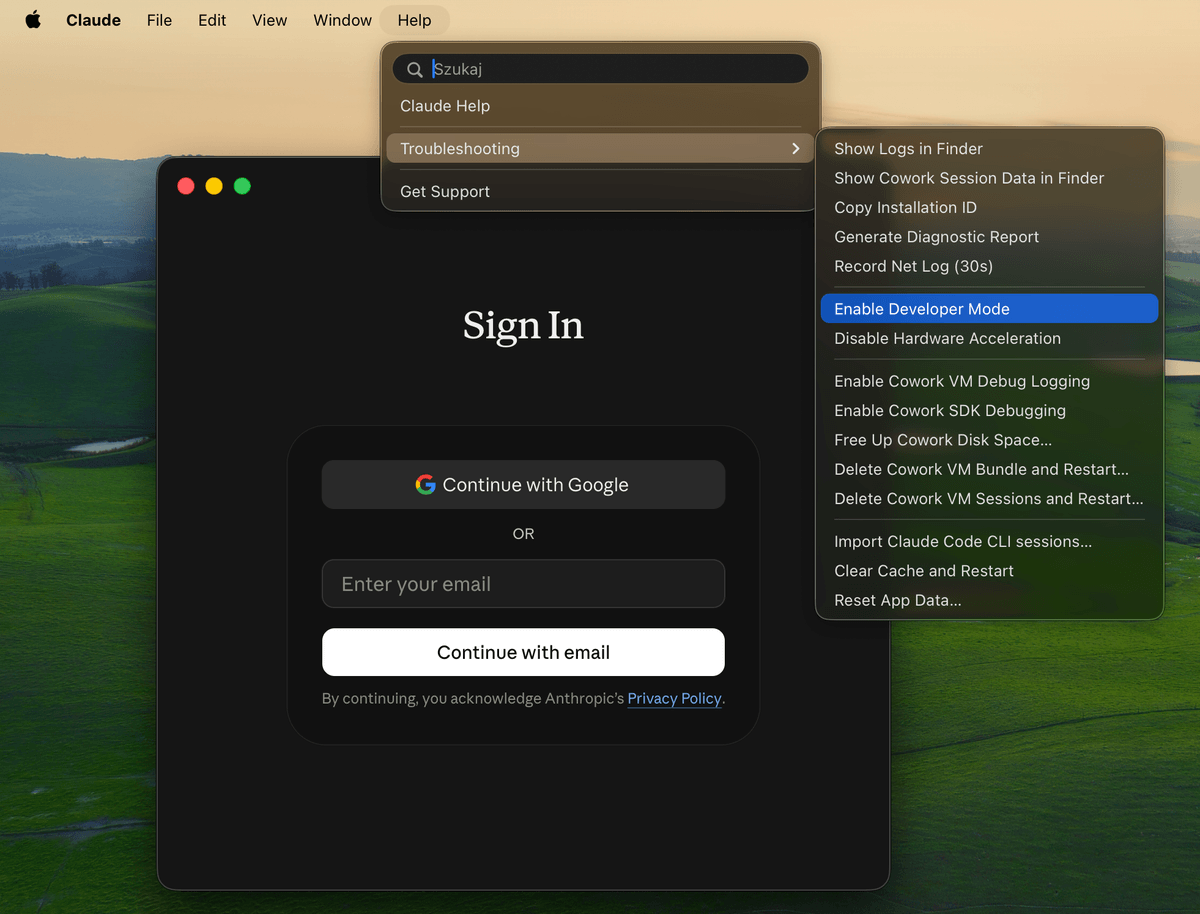This screenshot has width=1200, height=914.
Task: Choose Import Claude Code CLI sessions
Action: [989, 541]
